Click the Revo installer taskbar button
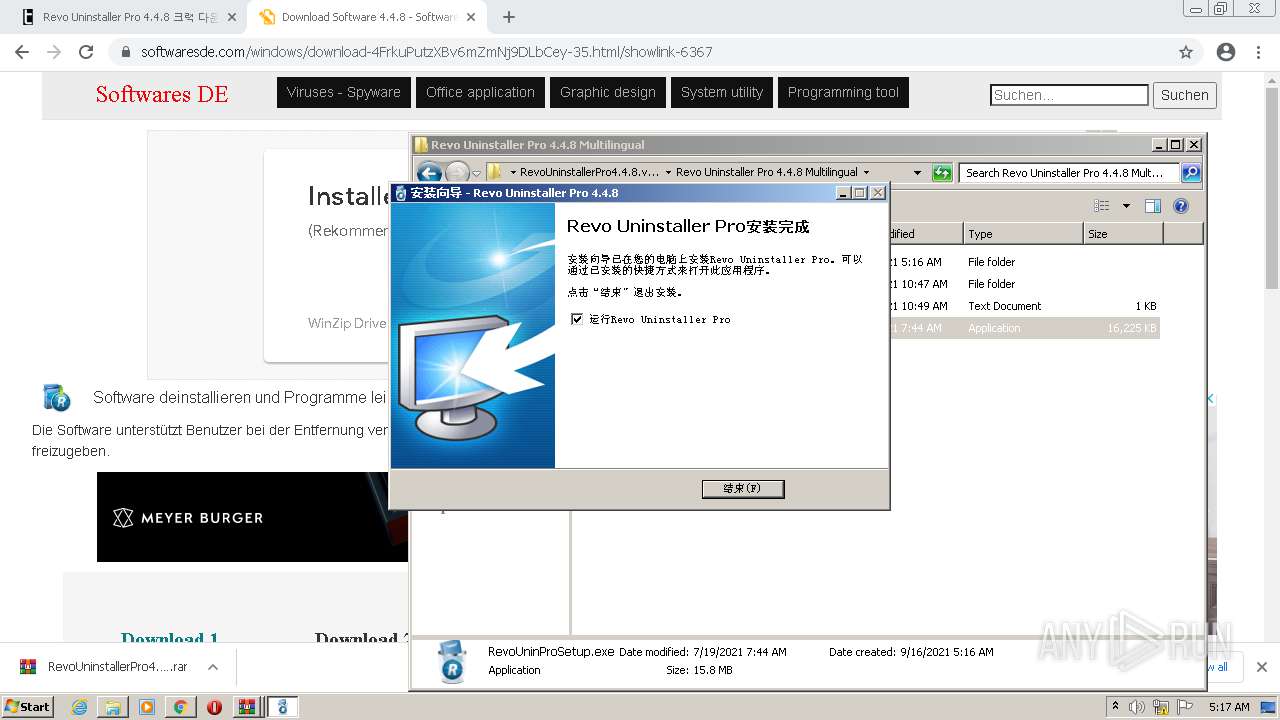1280x720 pixels. 283,707
